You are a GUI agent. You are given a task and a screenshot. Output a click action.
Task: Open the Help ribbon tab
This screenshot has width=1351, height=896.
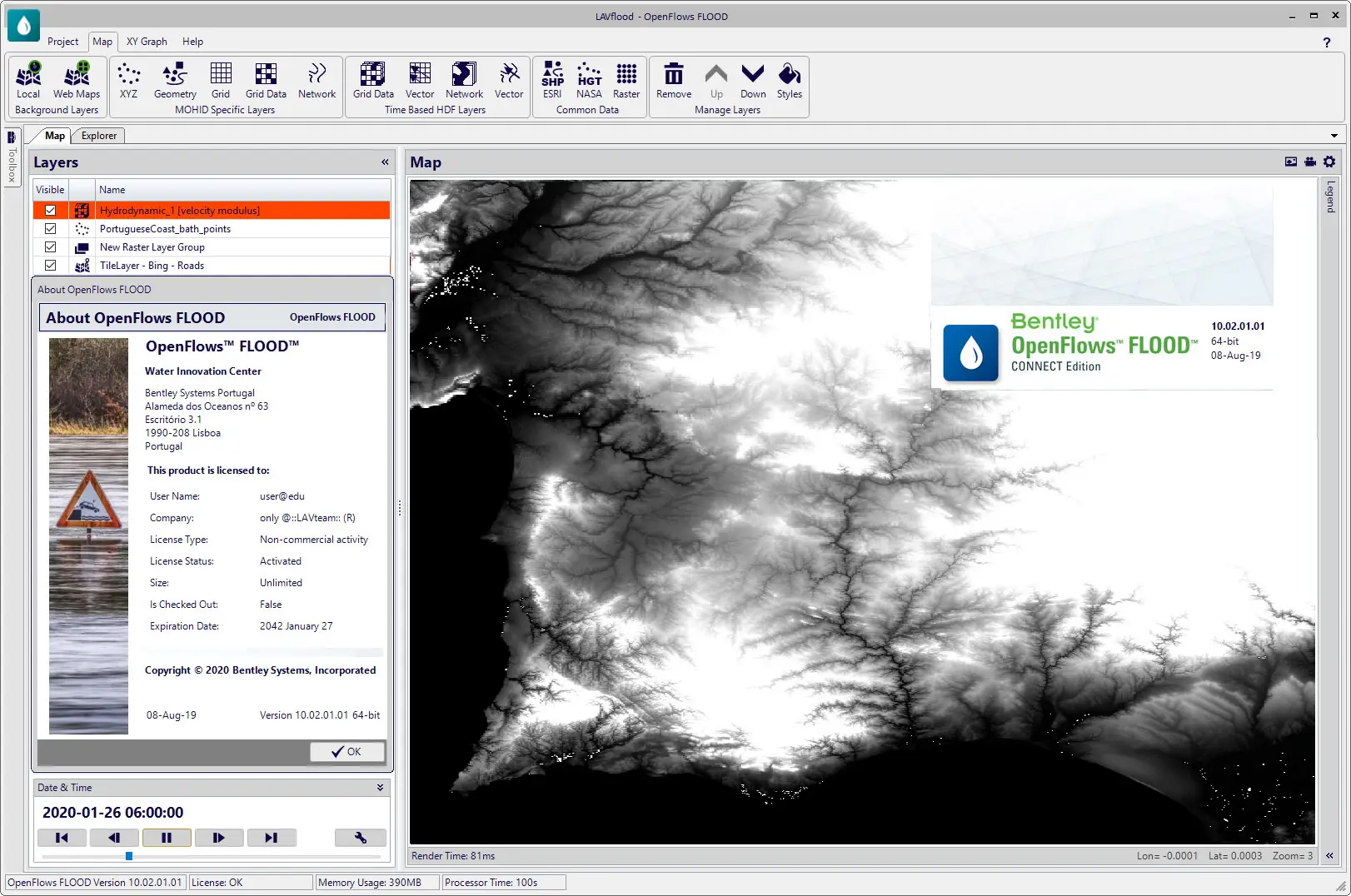[x=192, y=42]
